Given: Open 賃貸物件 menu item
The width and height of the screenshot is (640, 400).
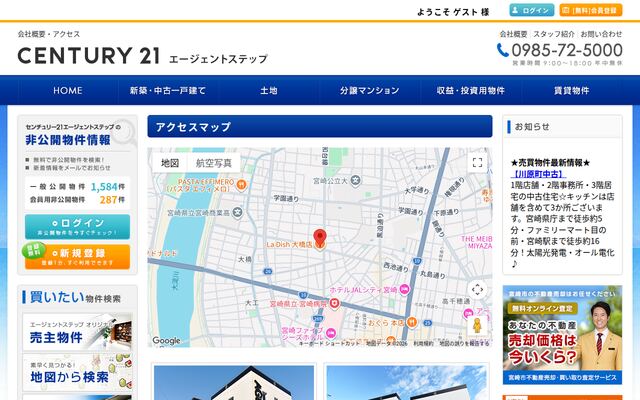Looking at the screenshot, I should pyautogui.click(x=571, y=90).
